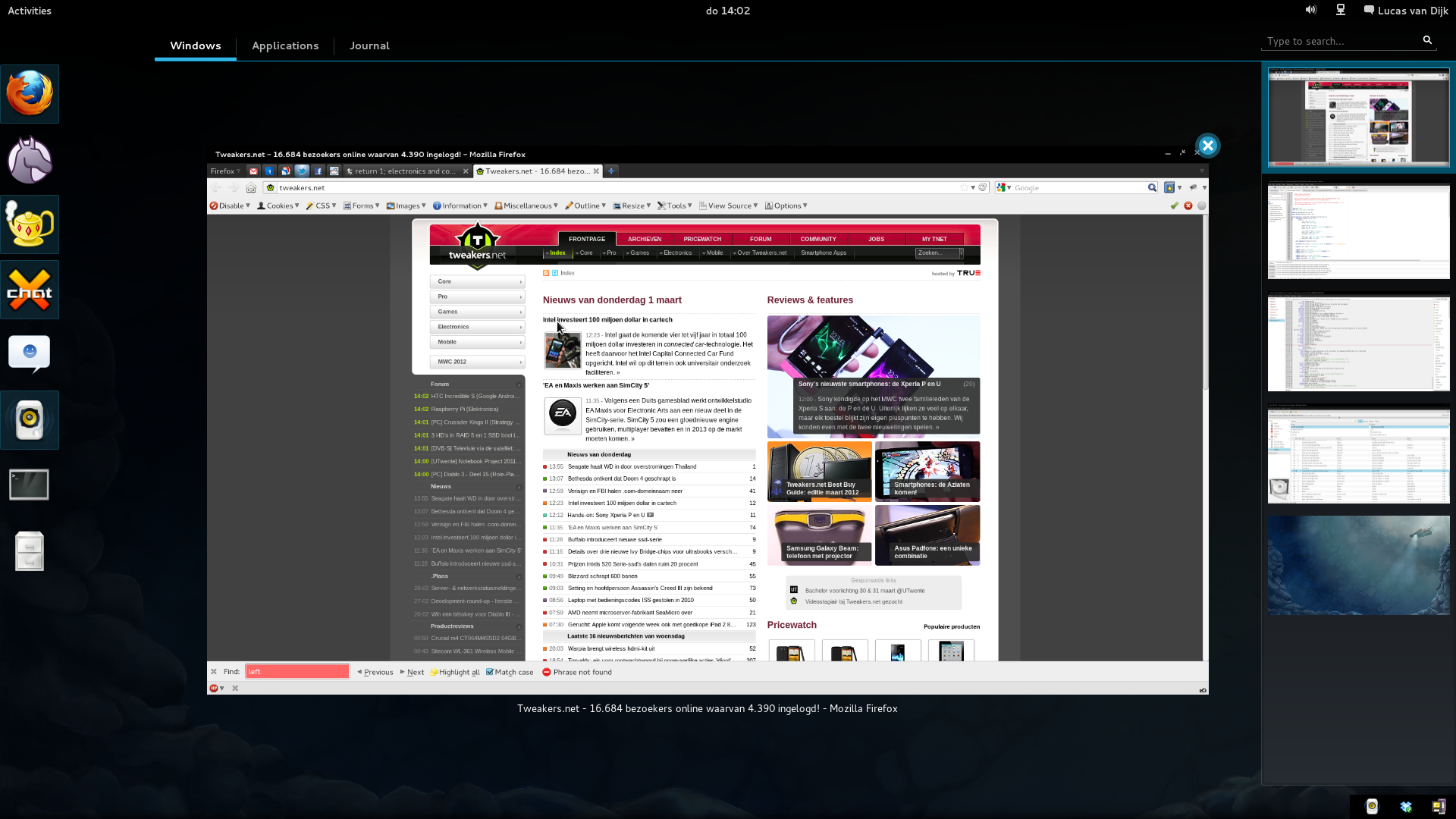This screenshot has width=1456, height=819.
Task: Open the Cookies dropdown menu
Action: tap(278, 206)
